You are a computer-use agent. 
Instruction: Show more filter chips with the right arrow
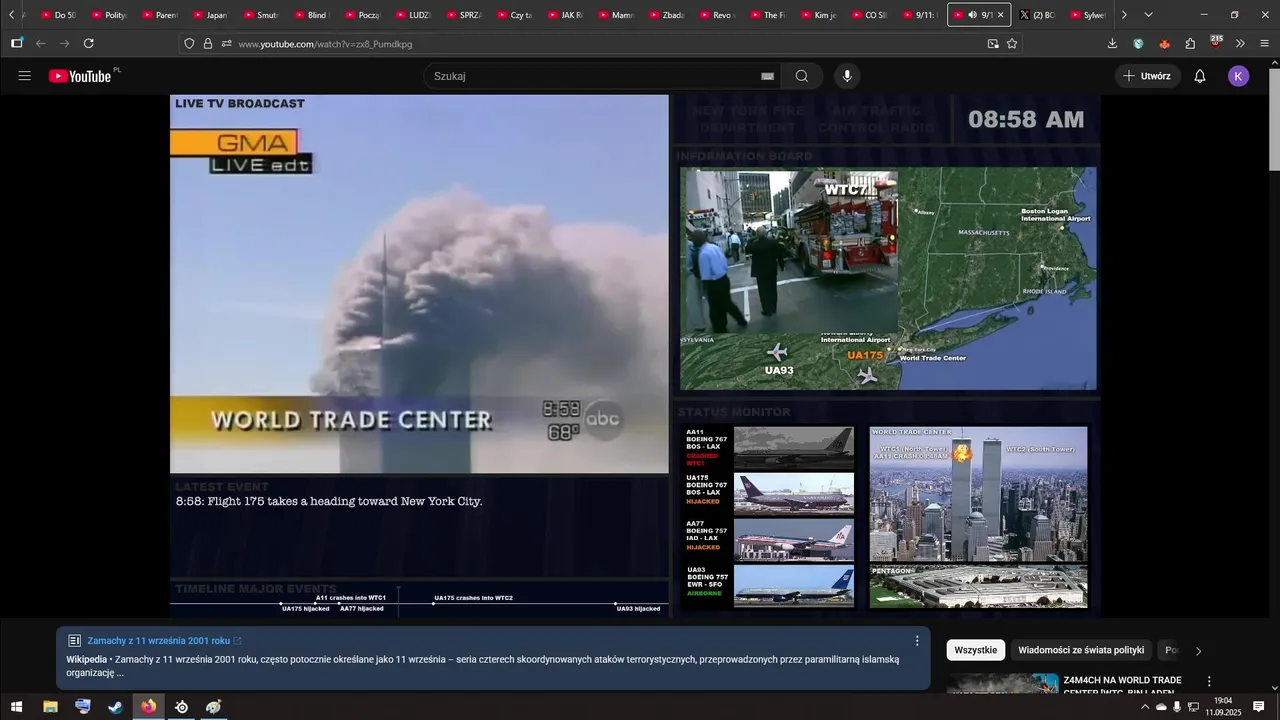point(1198,651)
